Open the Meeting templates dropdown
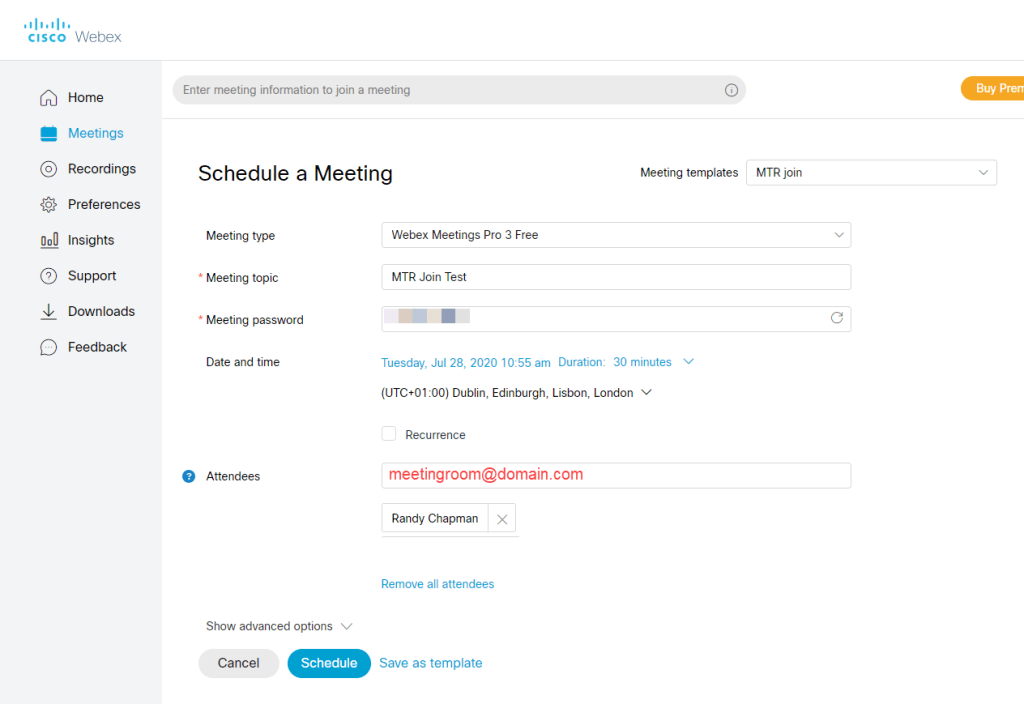The image size is (1024, 704). point(871,173)
